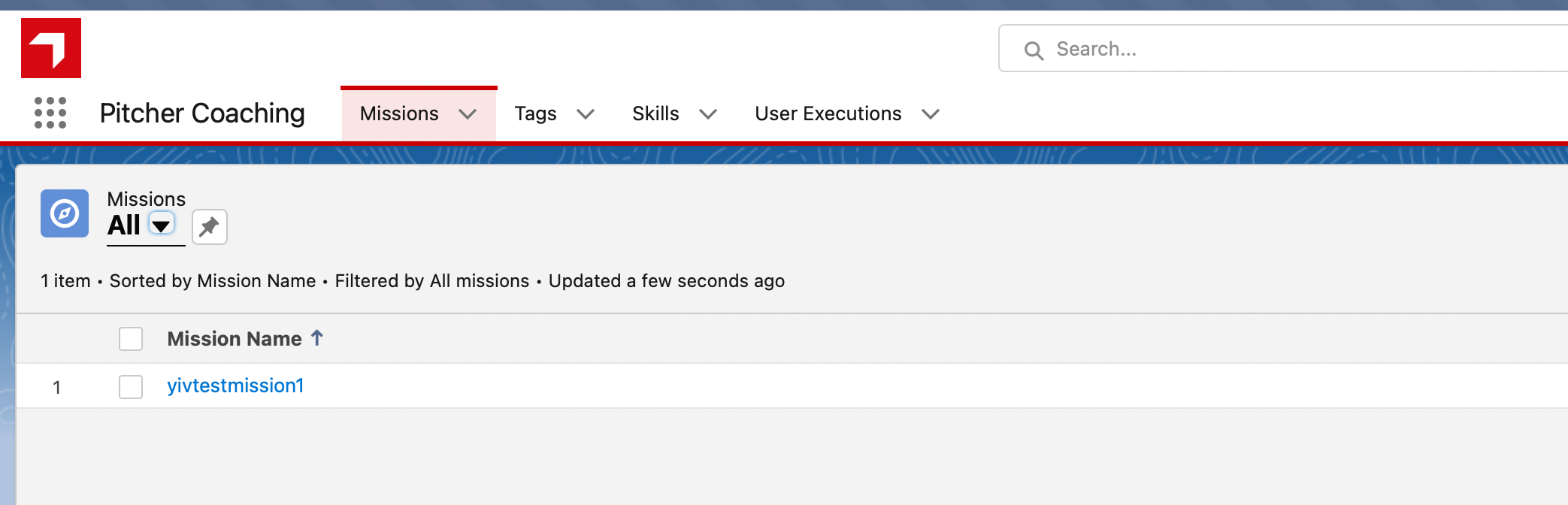Switch to the Tags tab
This screenshot has height=505, width=1568.
pos(535,113)
